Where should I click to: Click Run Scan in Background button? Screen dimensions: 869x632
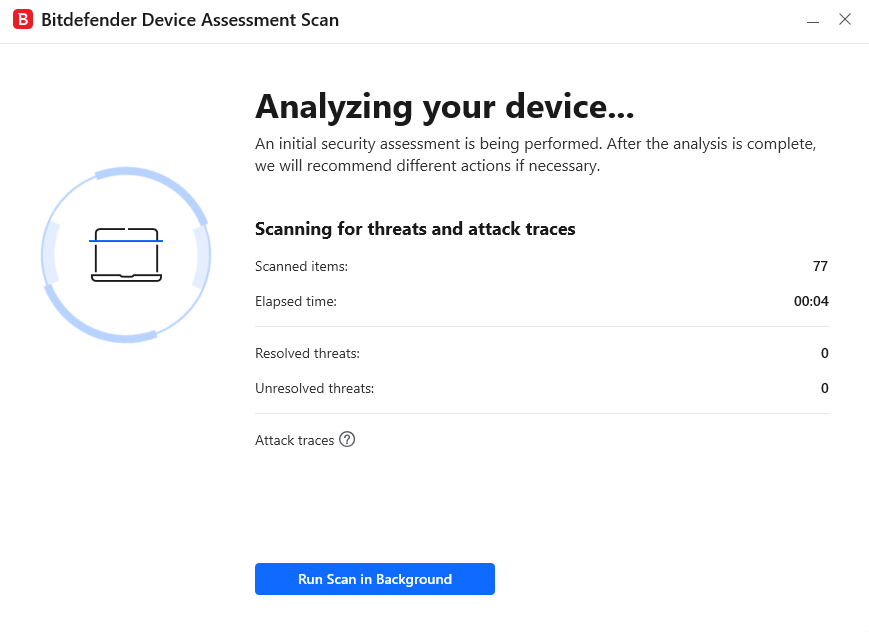point(375,579)
